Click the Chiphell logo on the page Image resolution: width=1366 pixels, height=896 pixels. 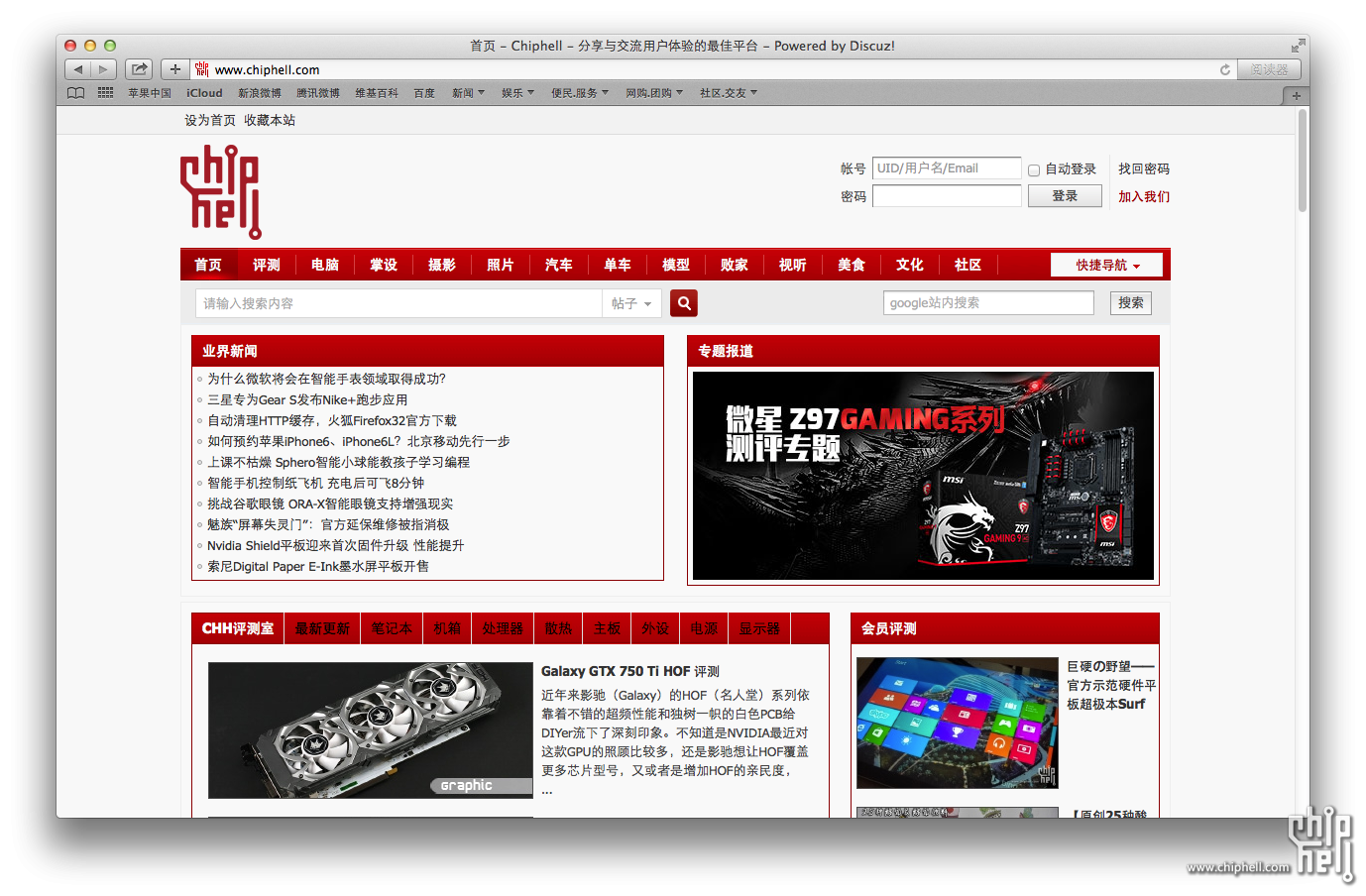[x=221, y=192]
